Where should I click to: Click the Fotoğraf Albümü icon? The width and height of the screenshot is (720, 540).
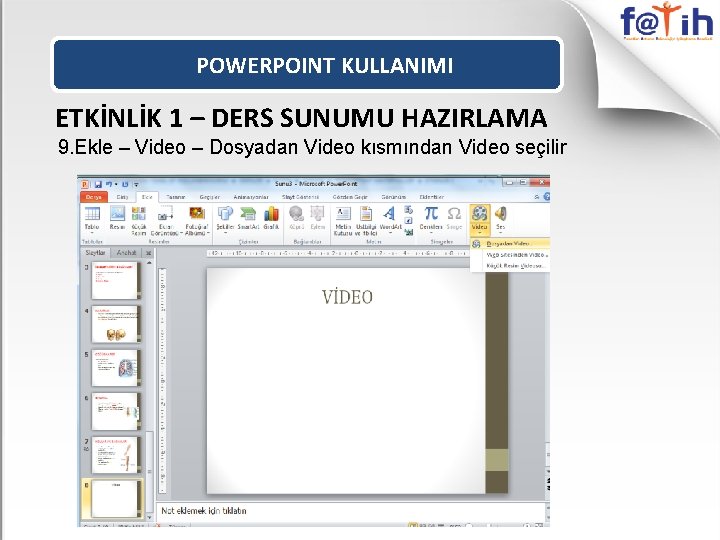point(197,214)
